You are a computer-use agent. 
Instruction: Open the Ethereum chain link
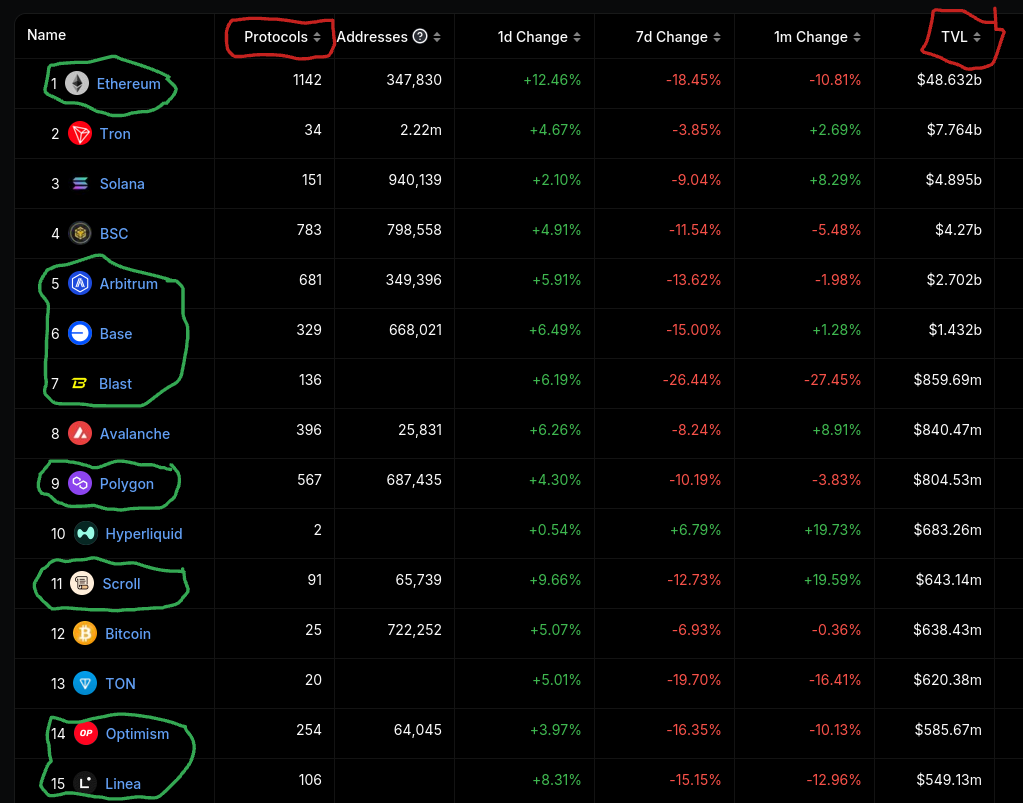129,84
